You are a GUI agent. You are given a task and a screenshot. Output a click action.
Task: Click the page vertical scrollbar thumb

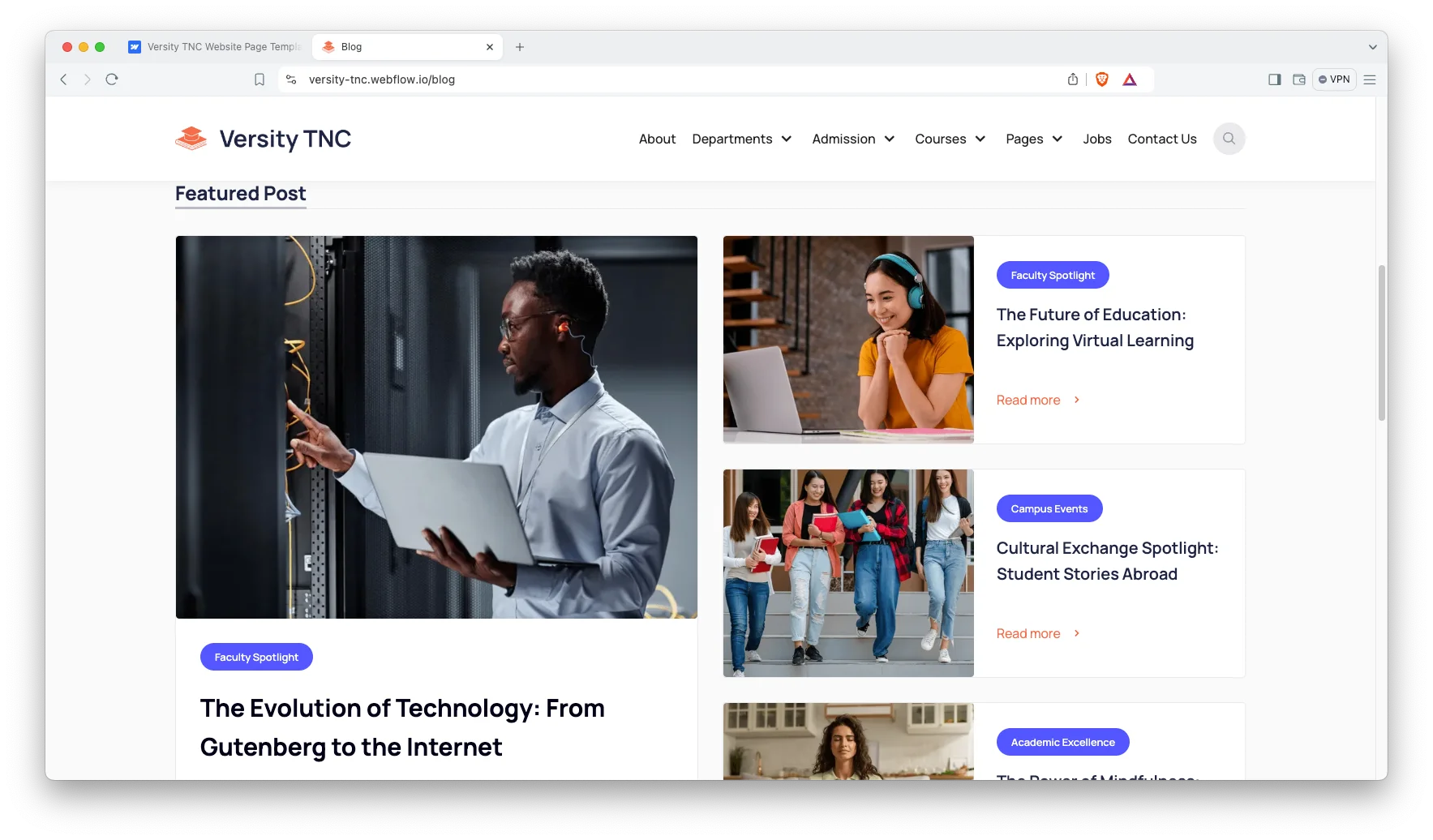(x=1382, y=342)
